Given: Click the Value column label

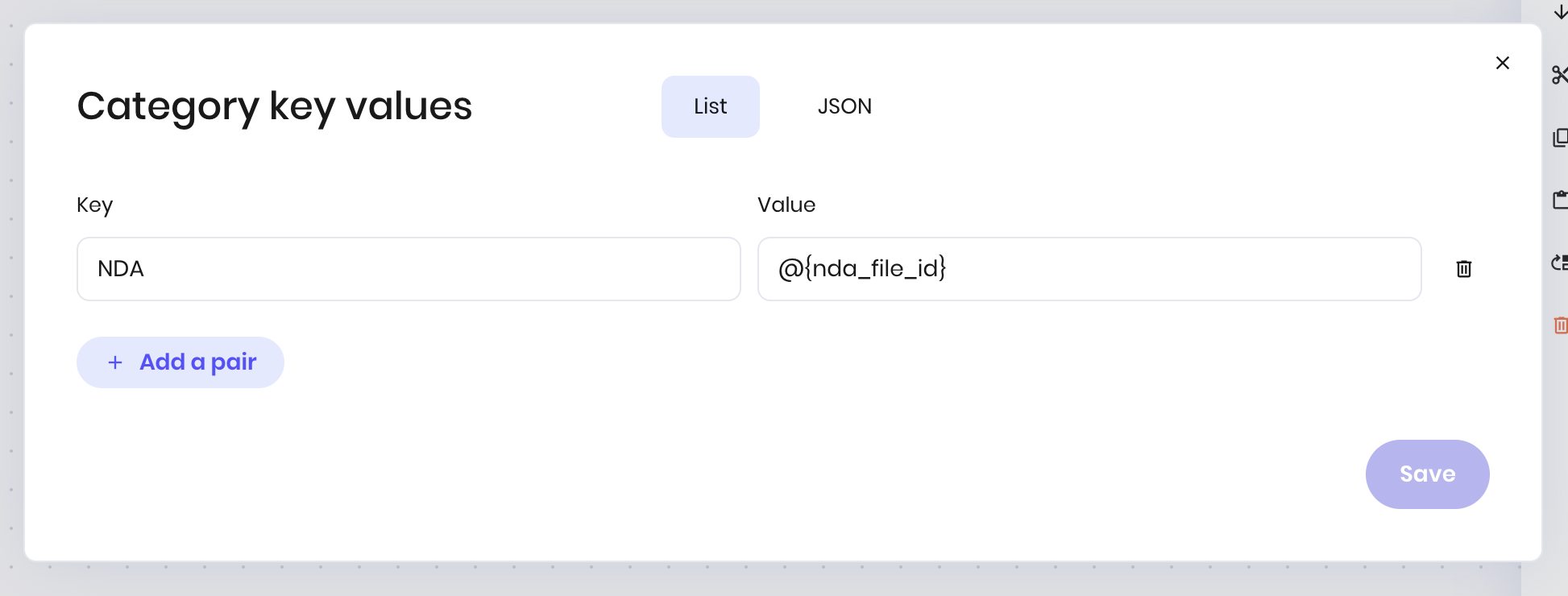Looking at the screenshot, I should pos(786,205).
